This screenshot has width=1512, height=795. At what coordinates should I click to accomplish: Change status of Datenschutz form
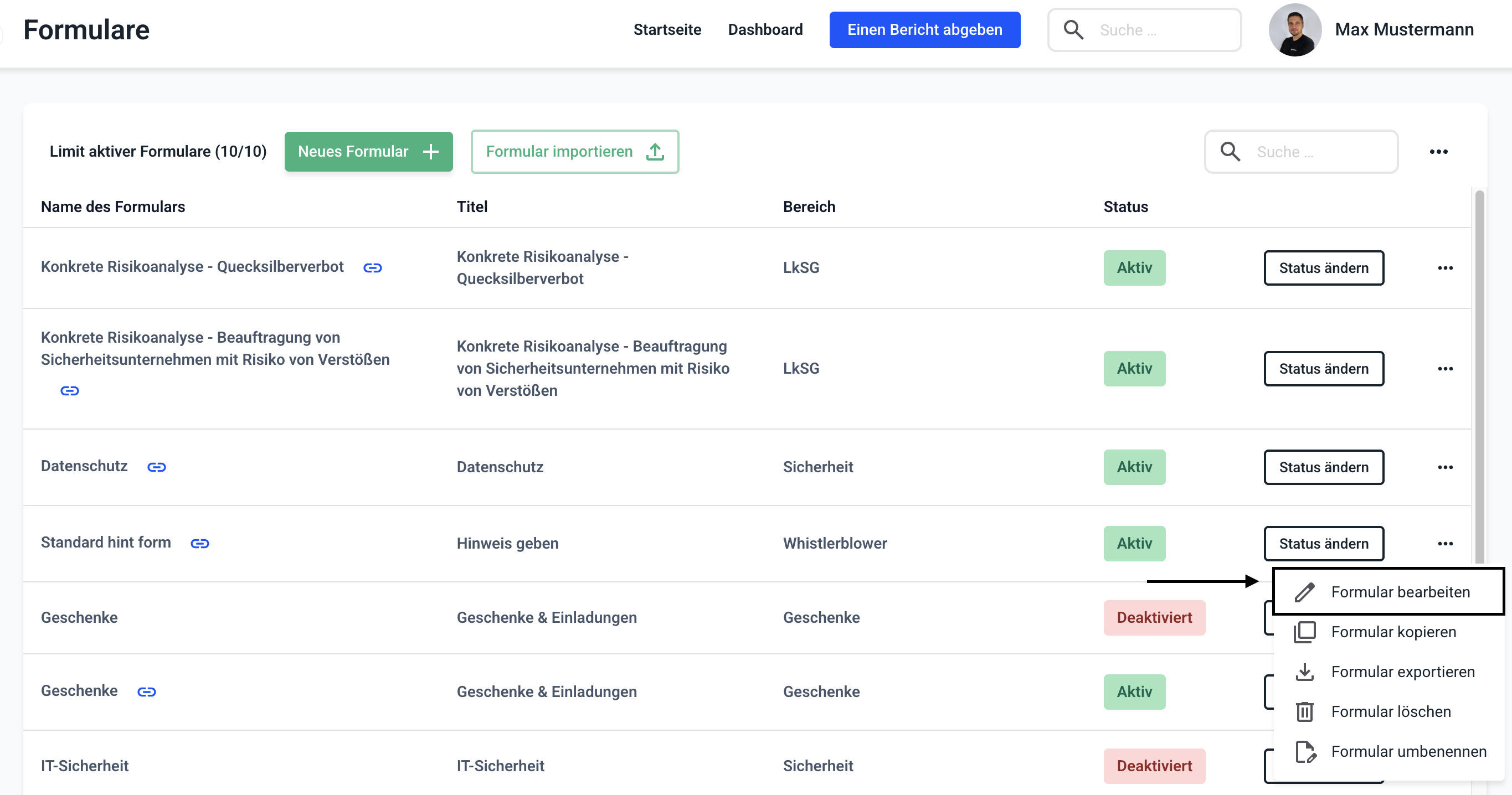pos(1323,467)
